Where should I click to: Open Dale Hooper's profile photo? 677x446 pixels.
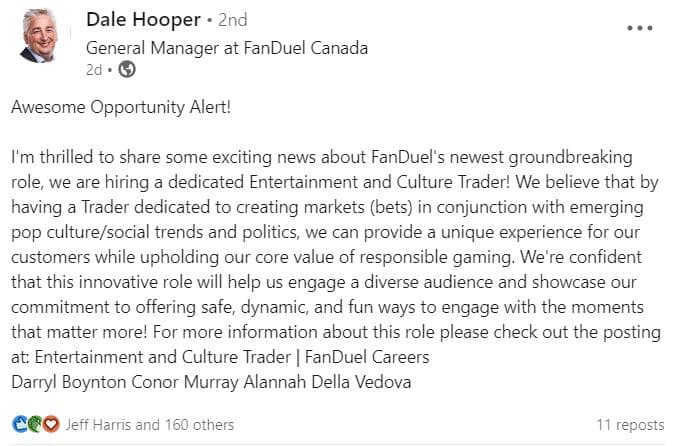pyautogui.click(x=39, y=36)
